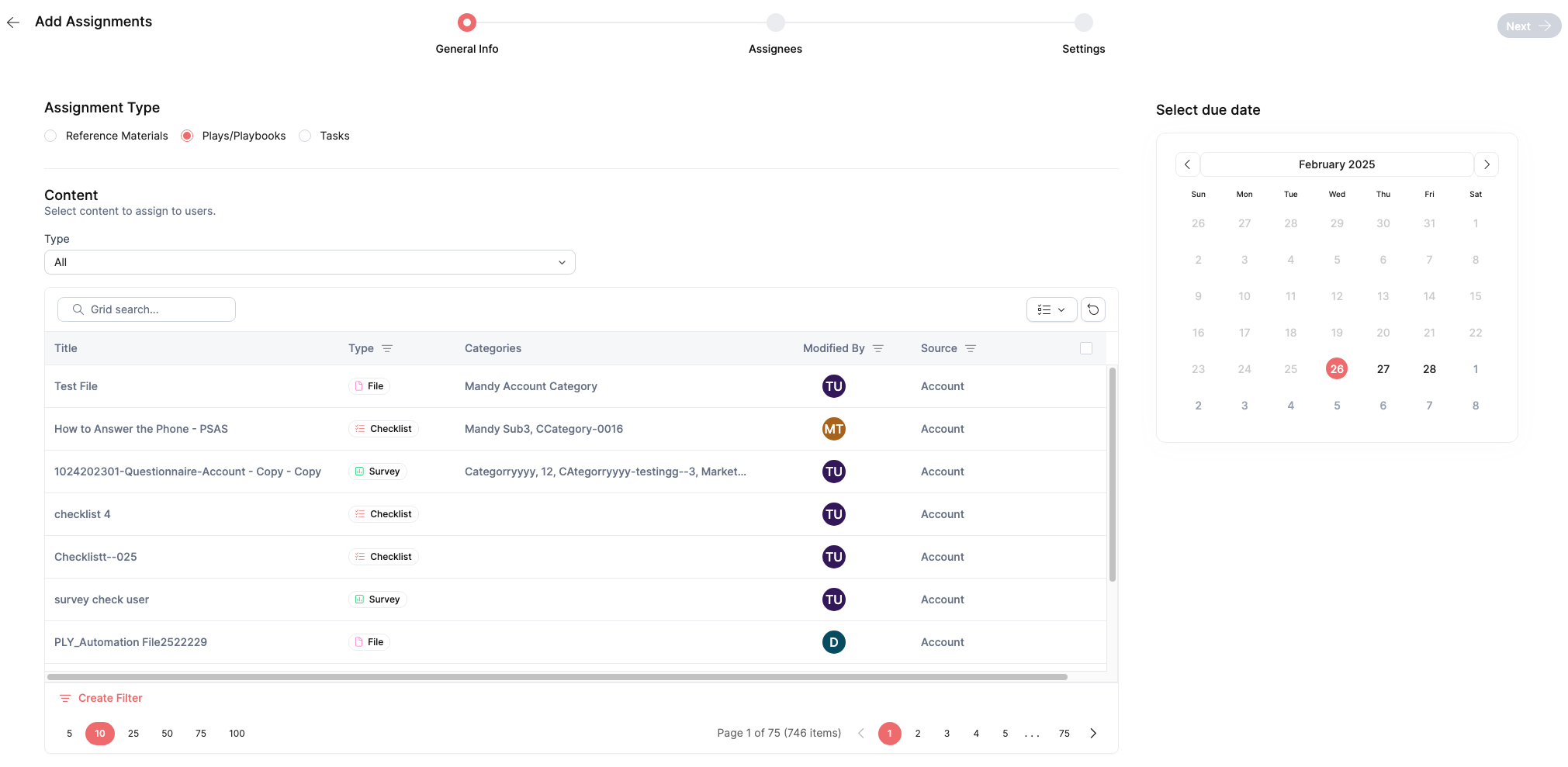Click the Survey badge on the Questionnaire row
Screen dimensions: 1568x767
tap(378, 472)
